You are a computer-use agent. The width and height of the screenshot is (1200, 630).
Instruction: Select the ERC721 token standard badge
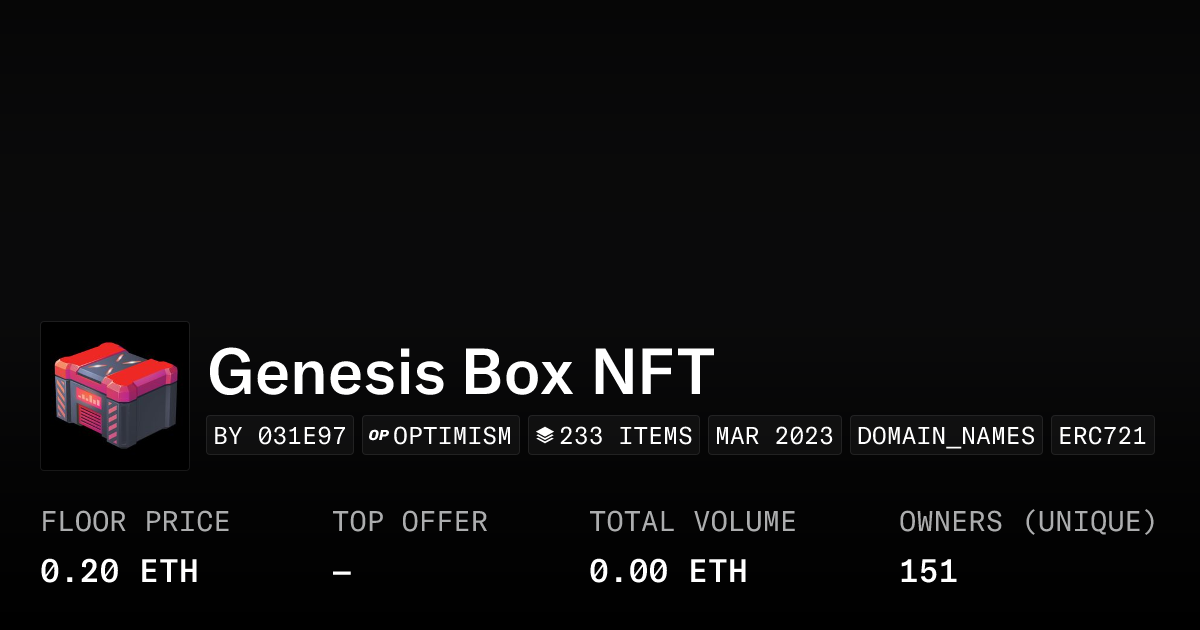click(1102, 436)
